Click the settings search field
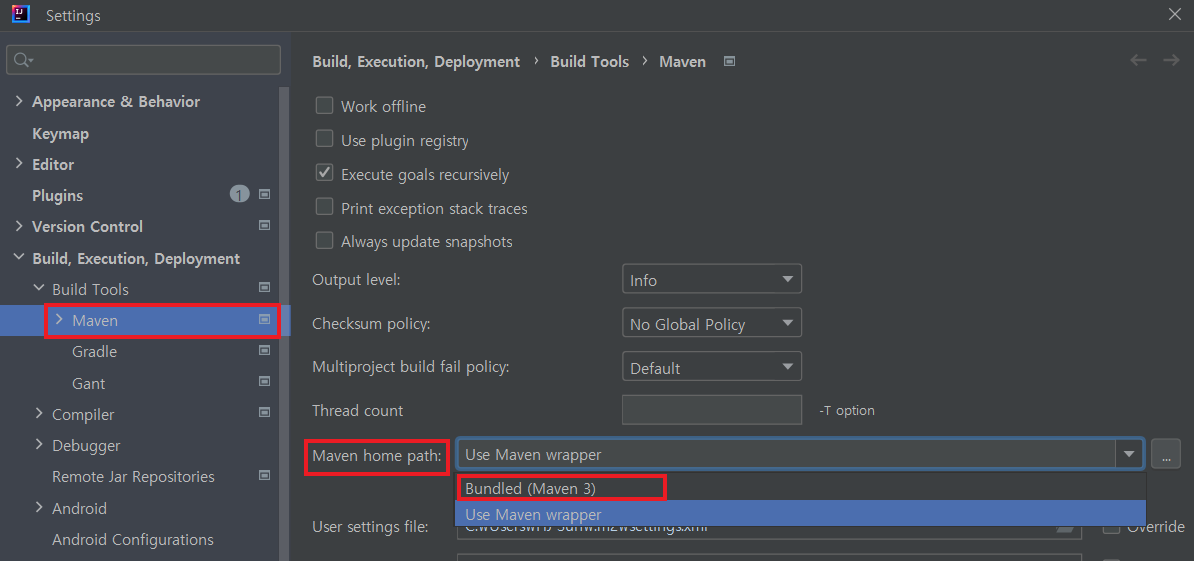Screen dimensions: 1194x561 click(143, 60)
